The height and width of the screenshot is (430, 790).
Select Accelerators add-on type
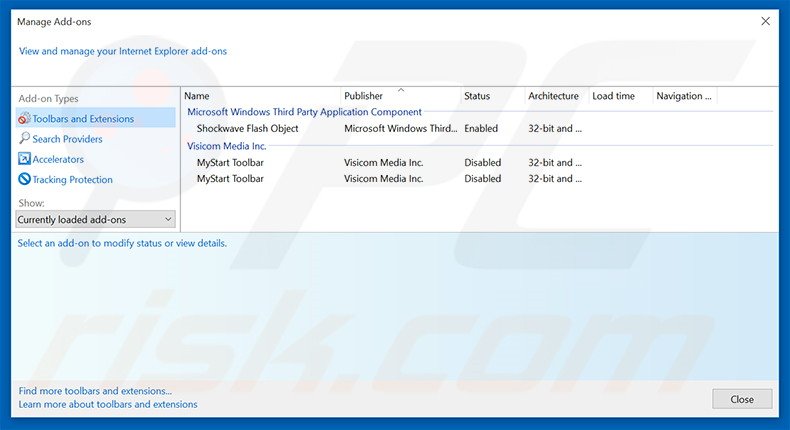coord(58,159)
